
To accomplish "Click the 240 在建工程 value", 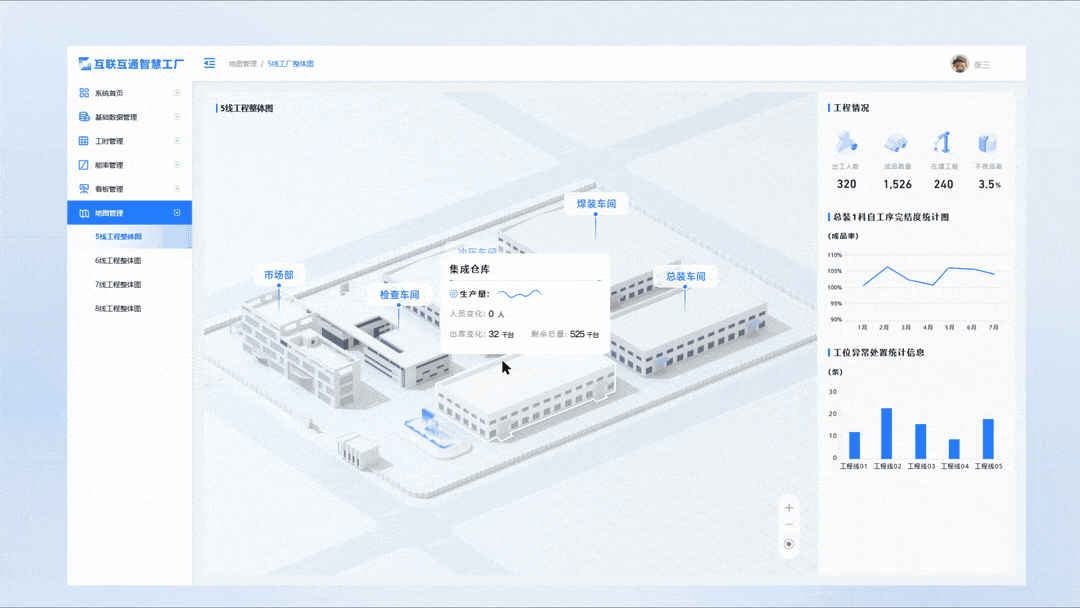I will 944,184.
